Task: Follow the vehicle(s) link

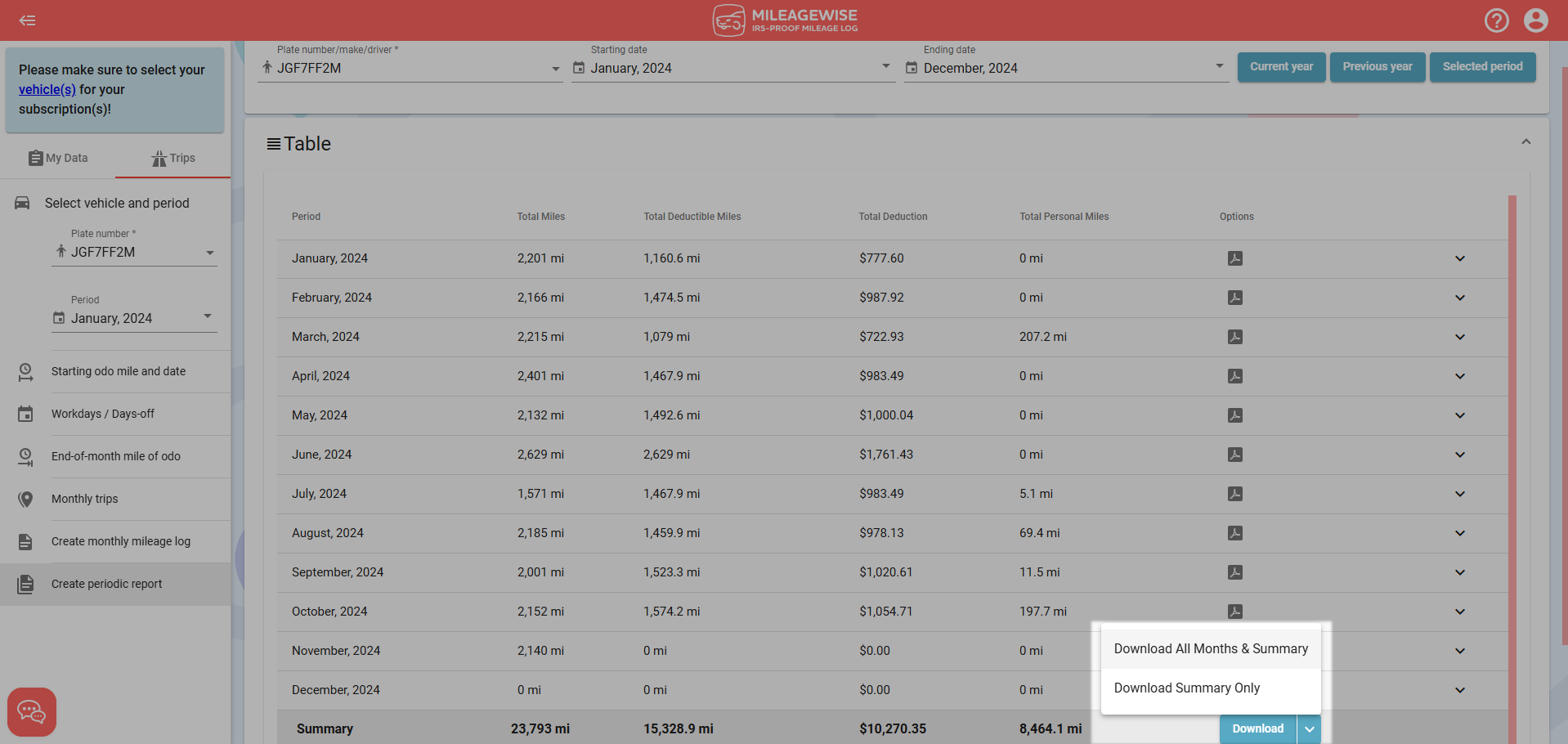Action: pos(47,90)
